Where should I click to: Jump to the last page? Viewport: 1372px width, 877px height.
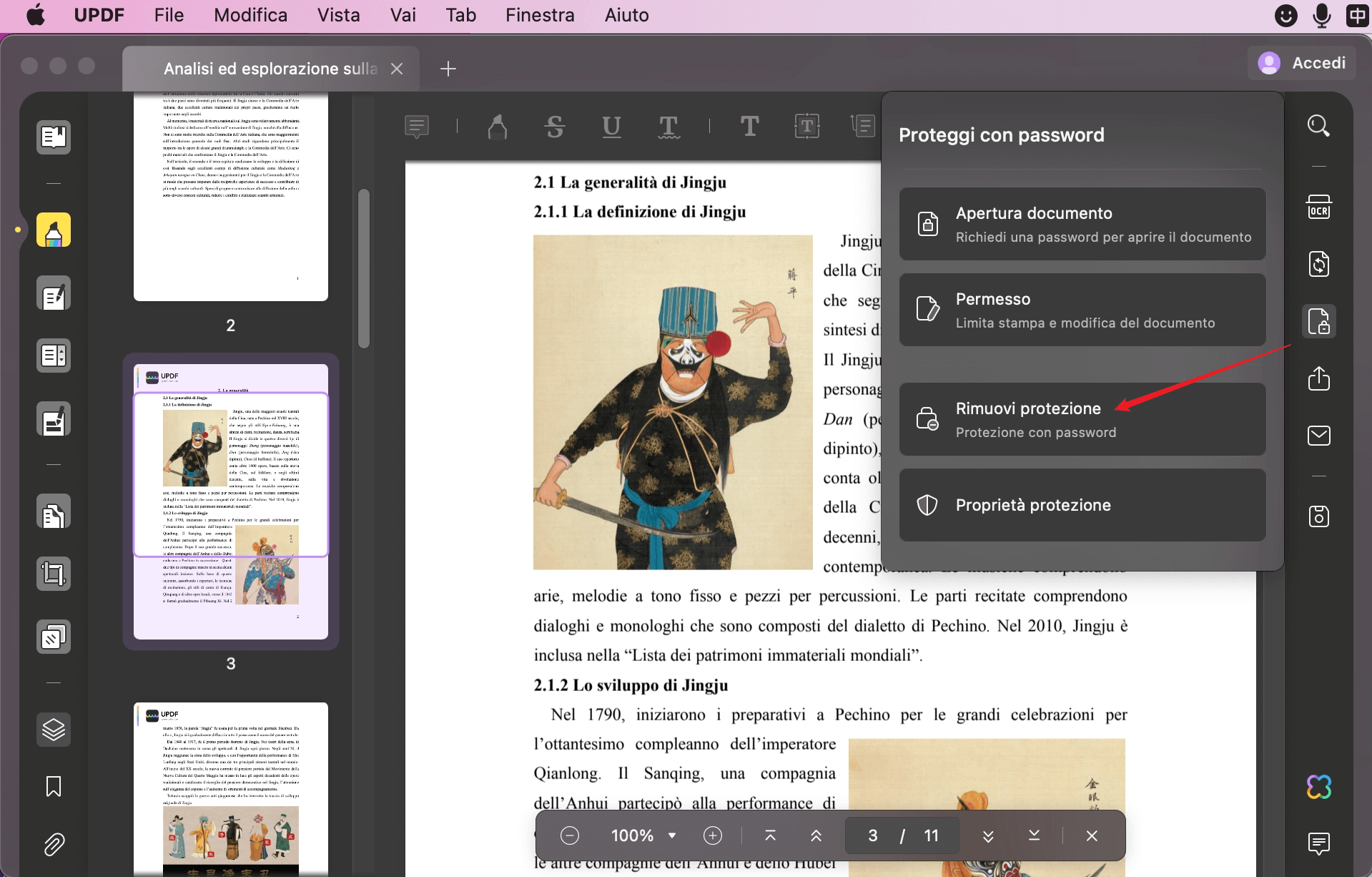(1034, 836)
